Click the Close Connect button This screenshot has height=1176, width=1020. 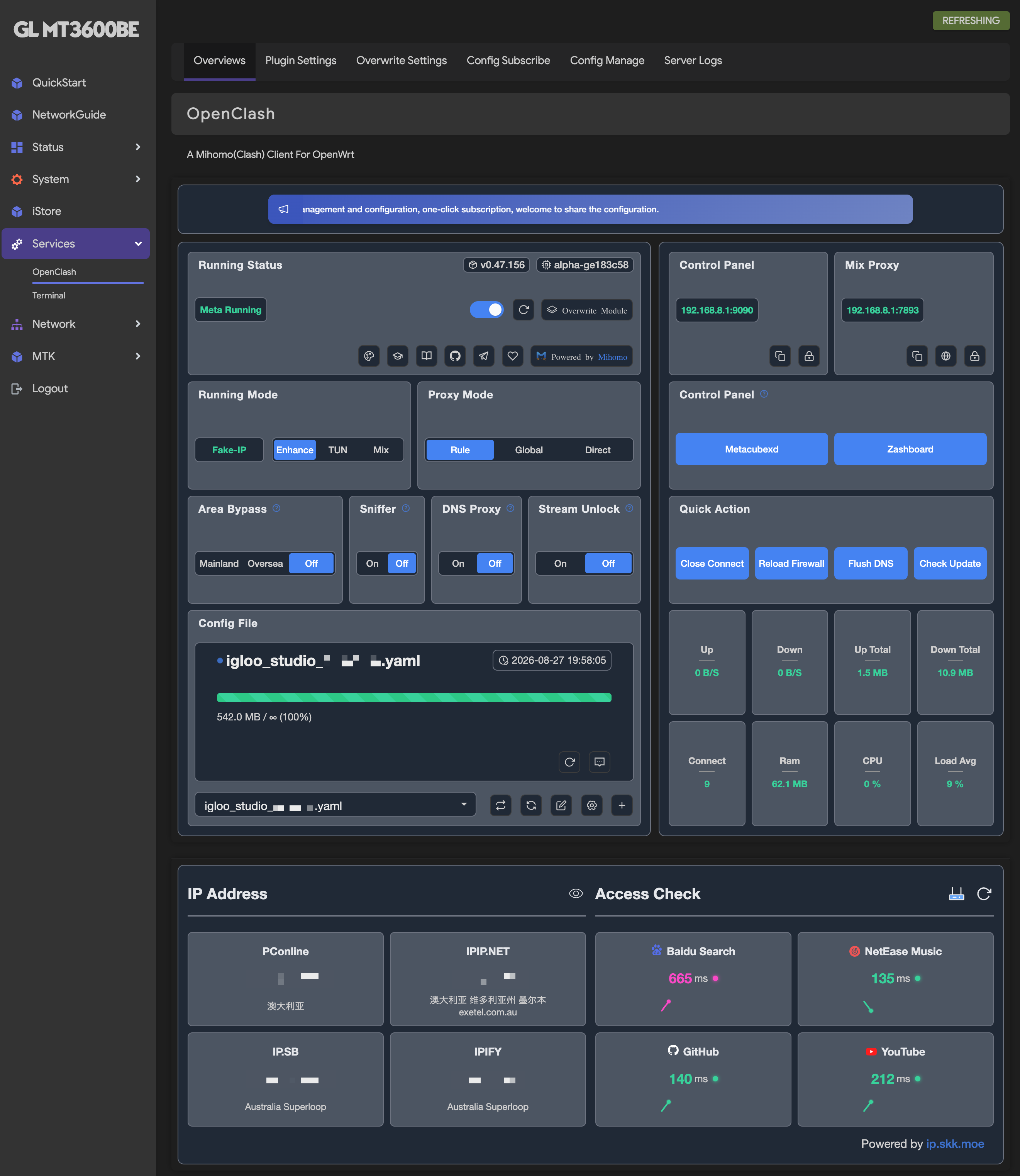pyautogui.click(x=712, y=564)
